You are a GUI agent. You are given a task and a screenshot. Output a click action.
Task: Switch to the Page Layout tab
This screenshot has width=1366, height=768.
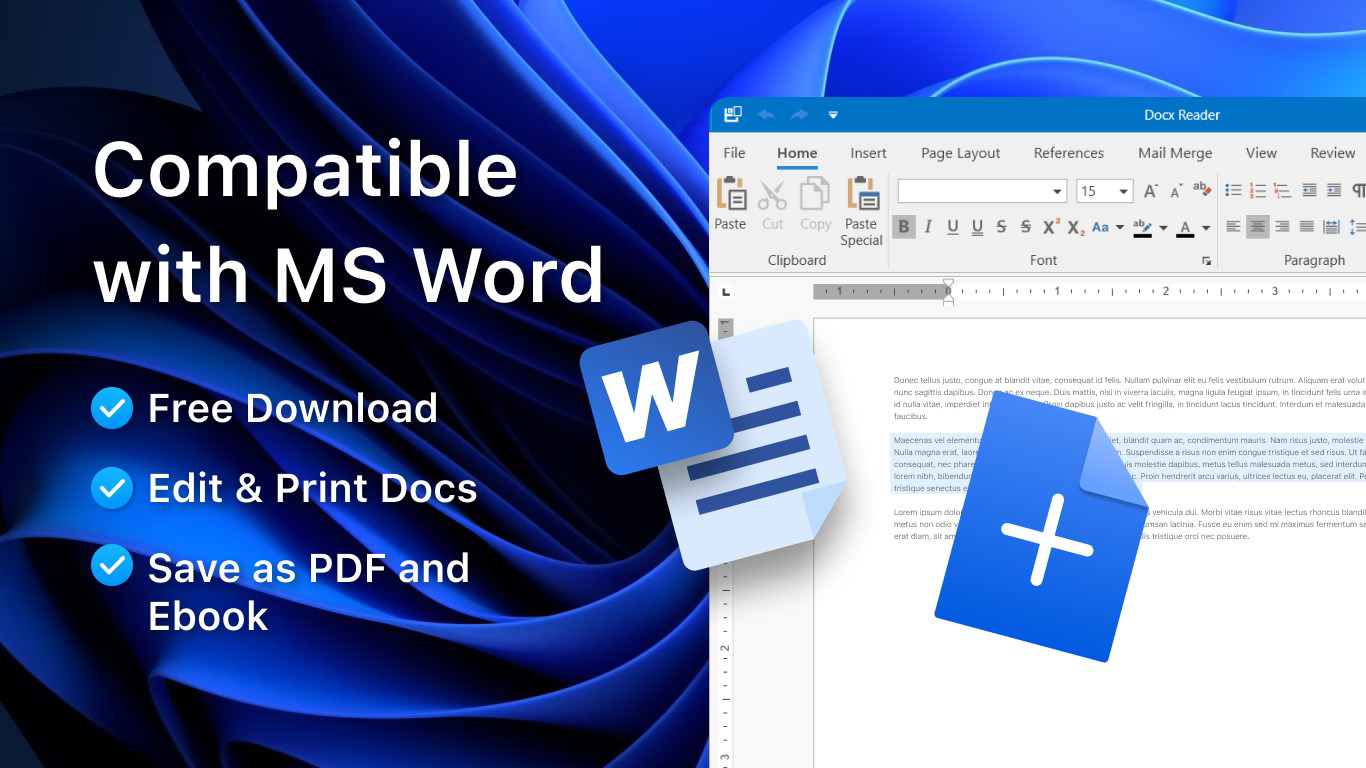coord(960,153)
